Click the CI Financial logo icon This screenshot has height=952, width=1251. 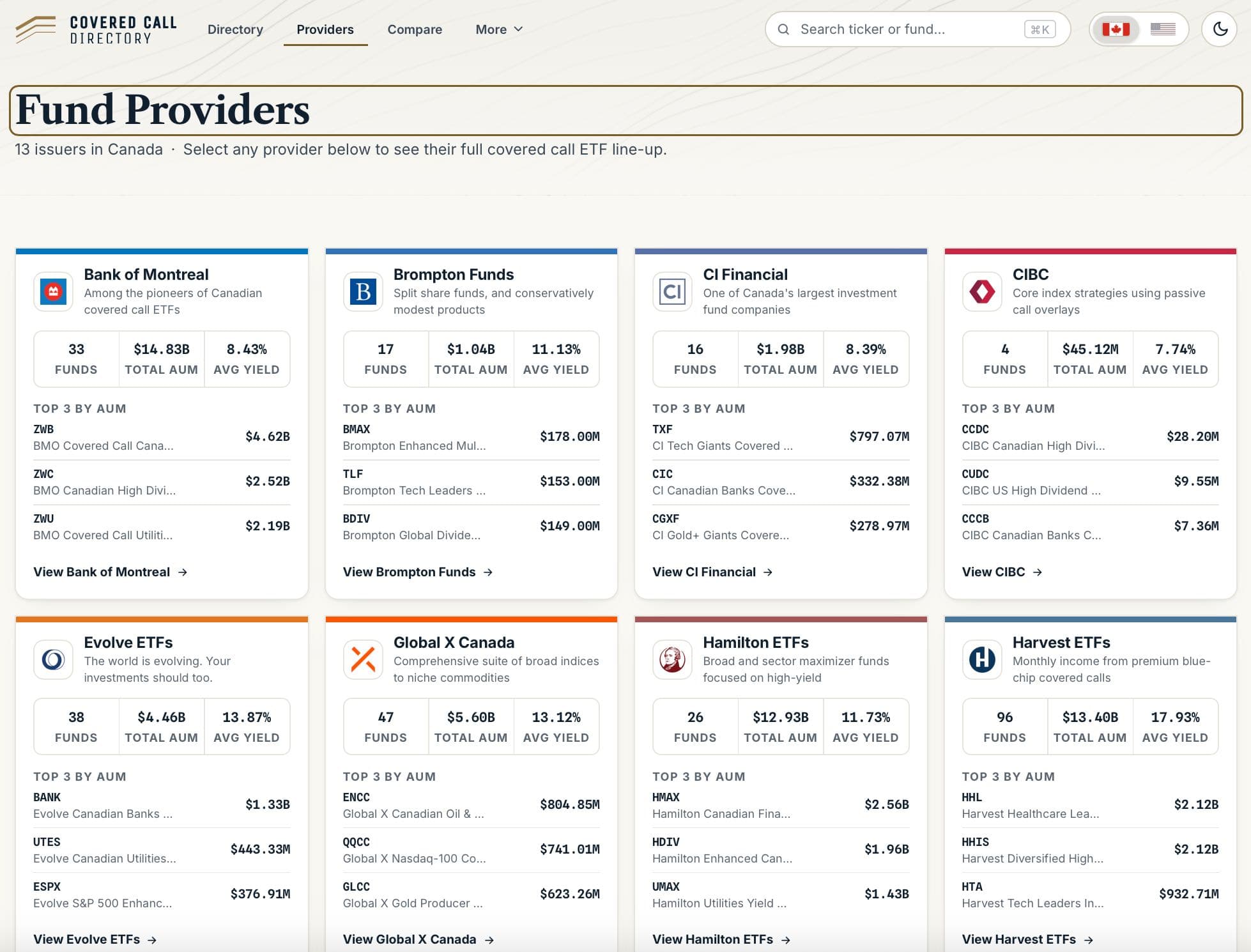[672, 292]
